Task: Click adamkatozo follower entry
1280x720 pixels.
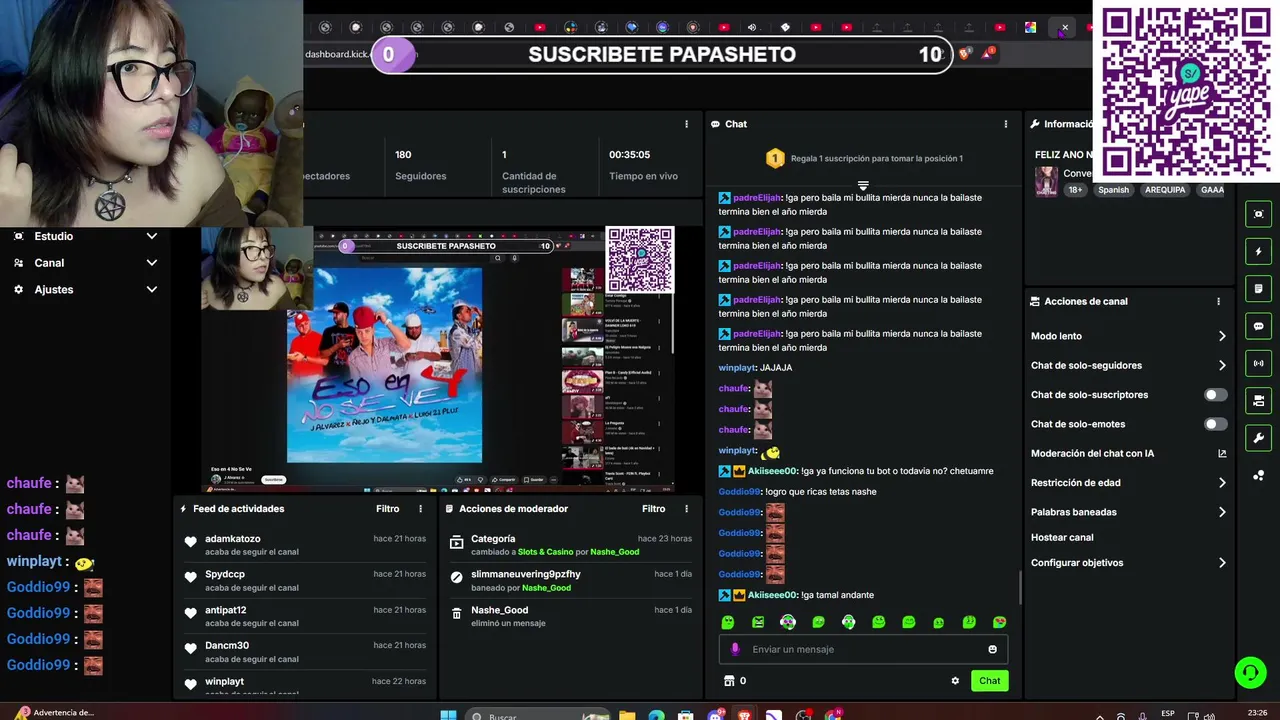Action: (x=304, y=545)
